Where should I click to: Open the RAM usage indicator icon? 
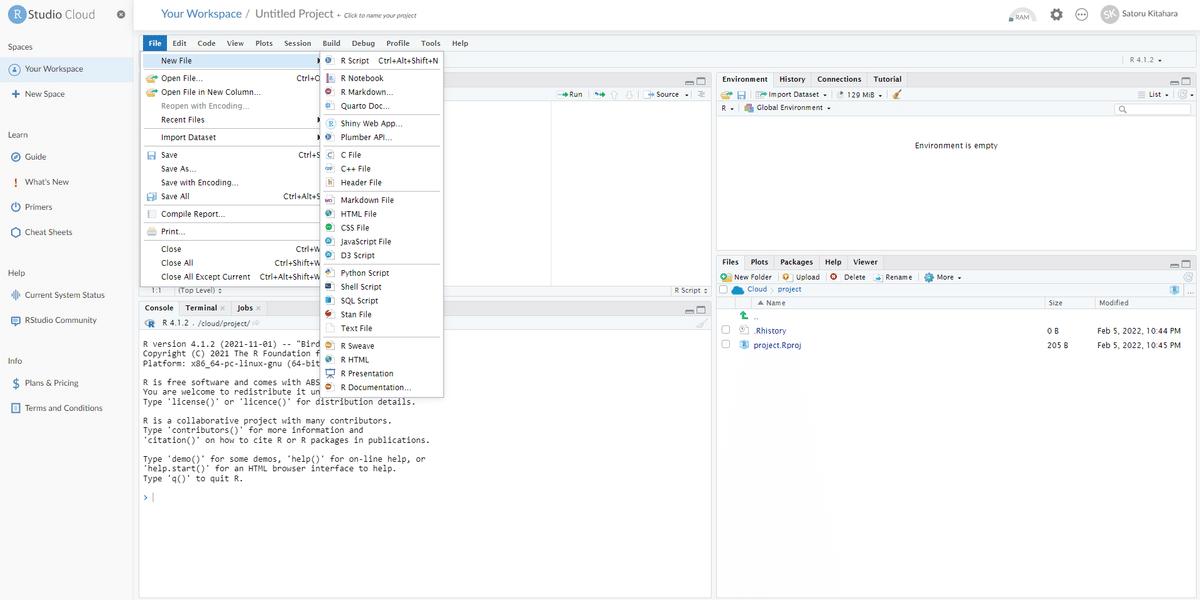(x=1022, y=15)
